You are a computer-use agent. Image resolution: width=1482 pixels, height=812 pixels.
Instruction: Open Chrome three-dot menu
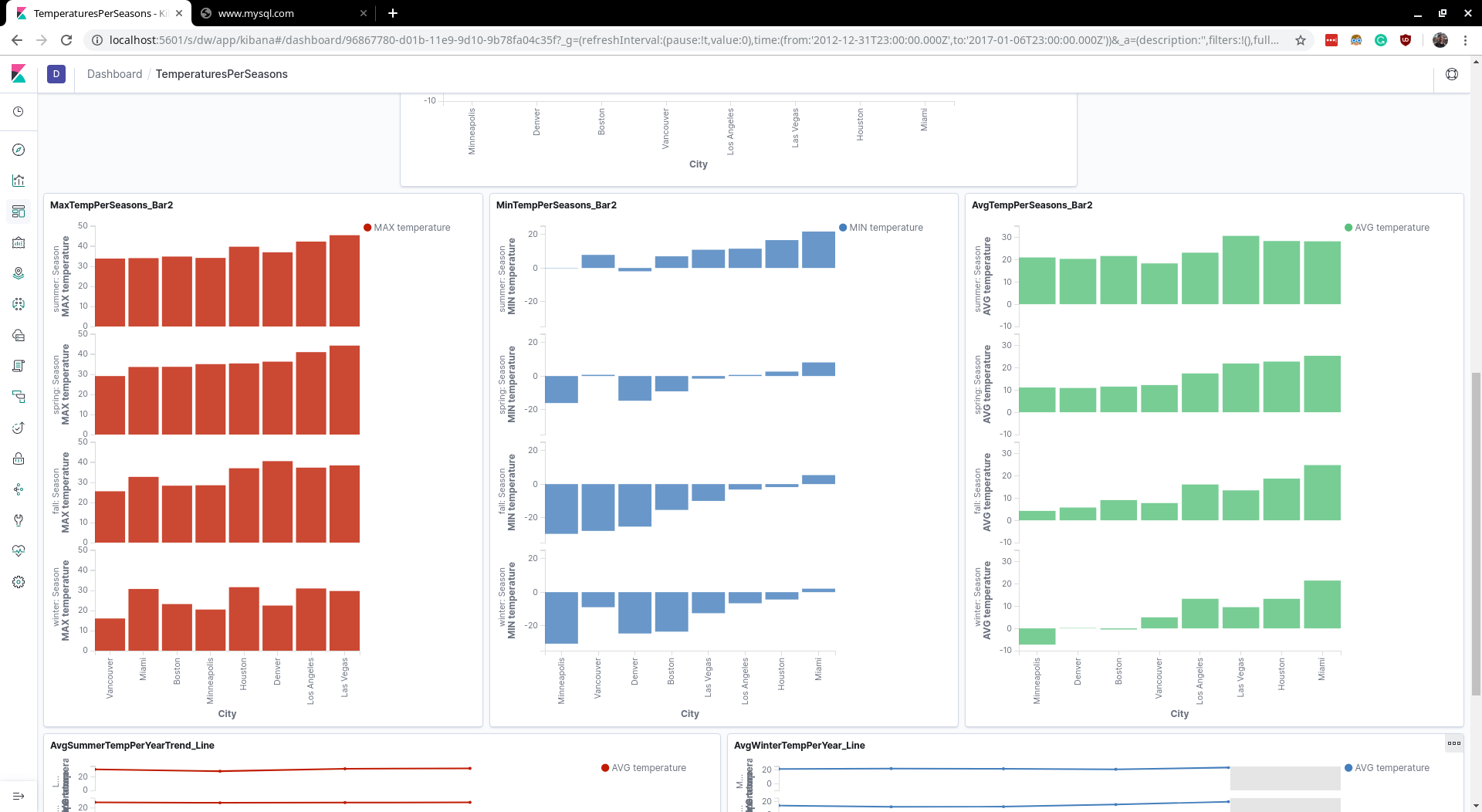[x=1465, y=40]
